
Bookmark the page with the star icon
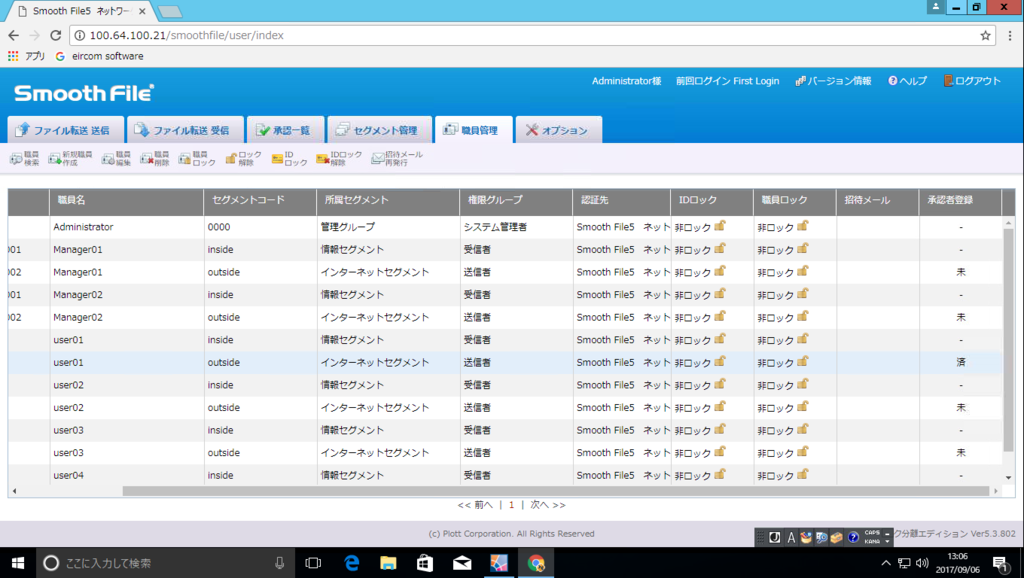pos(985,35)
